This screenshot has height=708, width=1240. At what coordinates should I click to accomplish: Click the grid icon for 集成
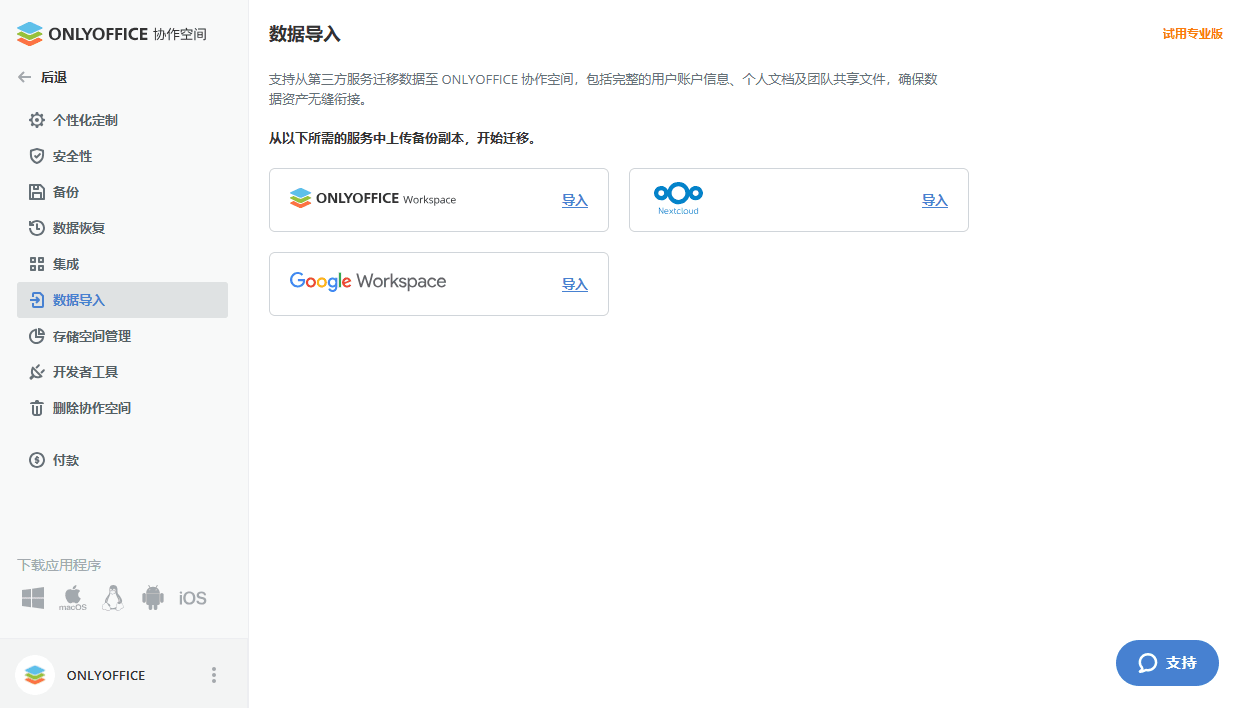click(x=37, y=264)
